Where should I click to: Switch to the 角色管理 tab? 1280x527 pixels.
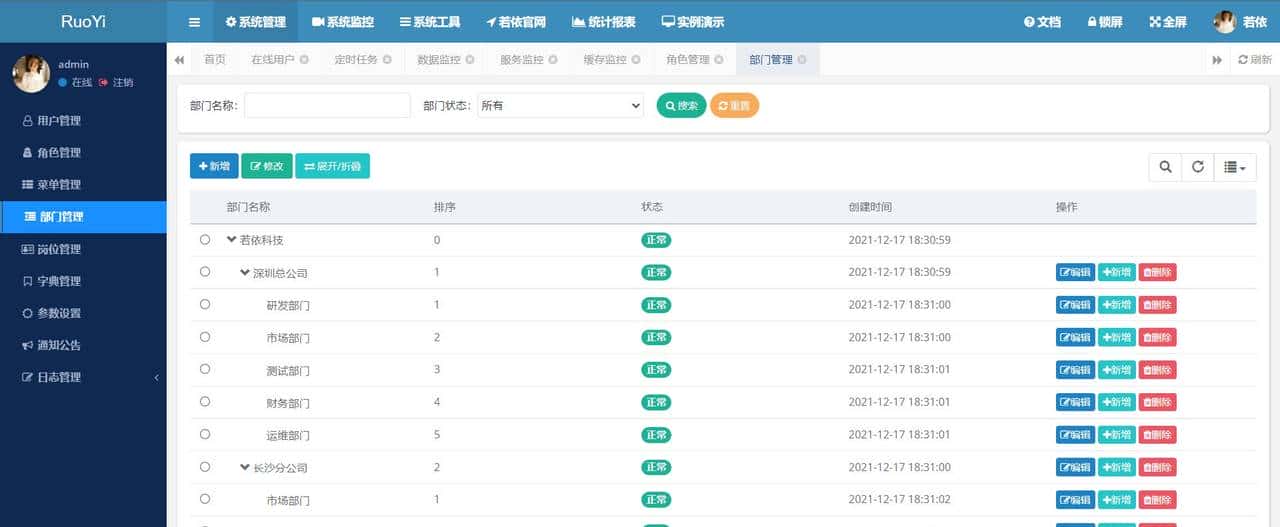tap(688, 60)
